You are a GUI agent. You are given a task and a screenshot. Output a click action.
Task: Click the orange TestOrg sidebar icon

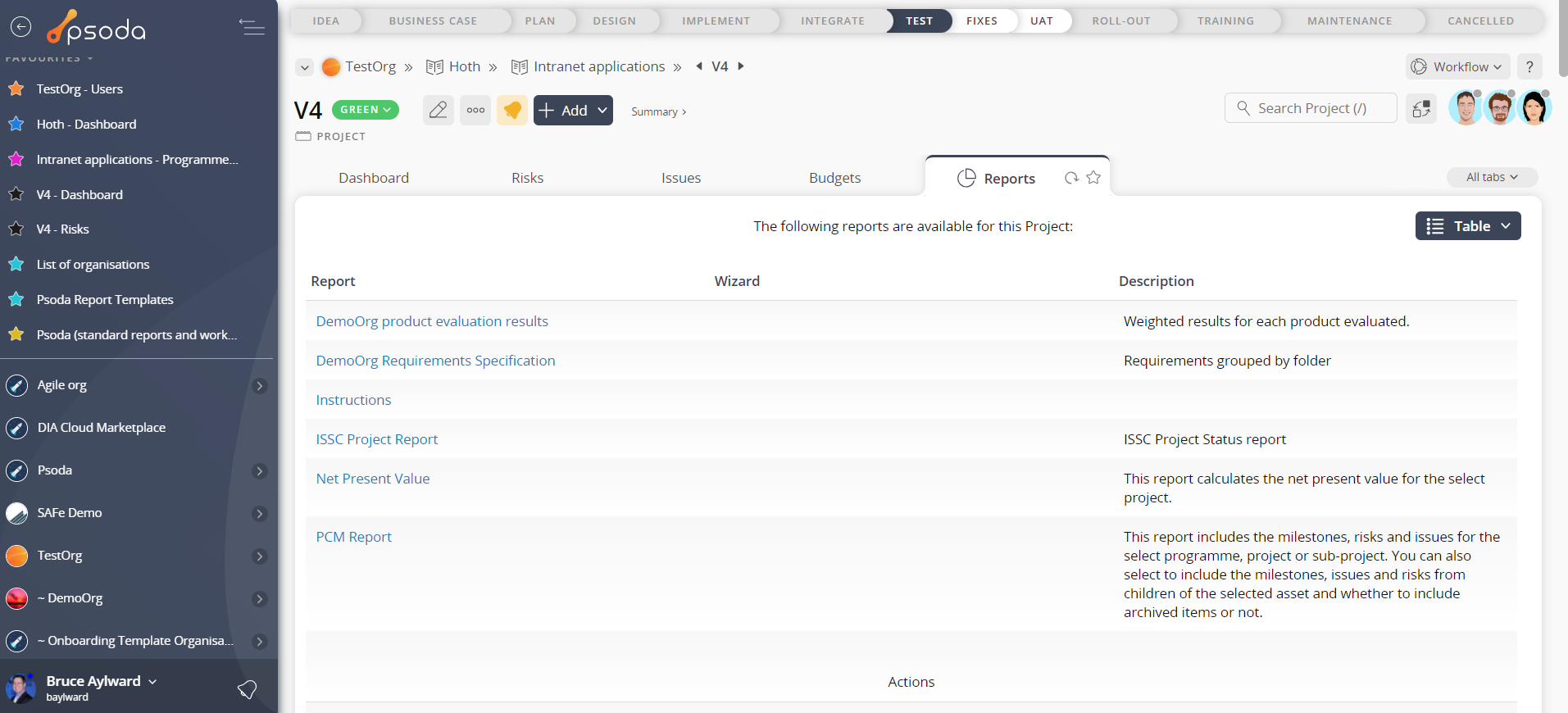click(x=16, y=556)
